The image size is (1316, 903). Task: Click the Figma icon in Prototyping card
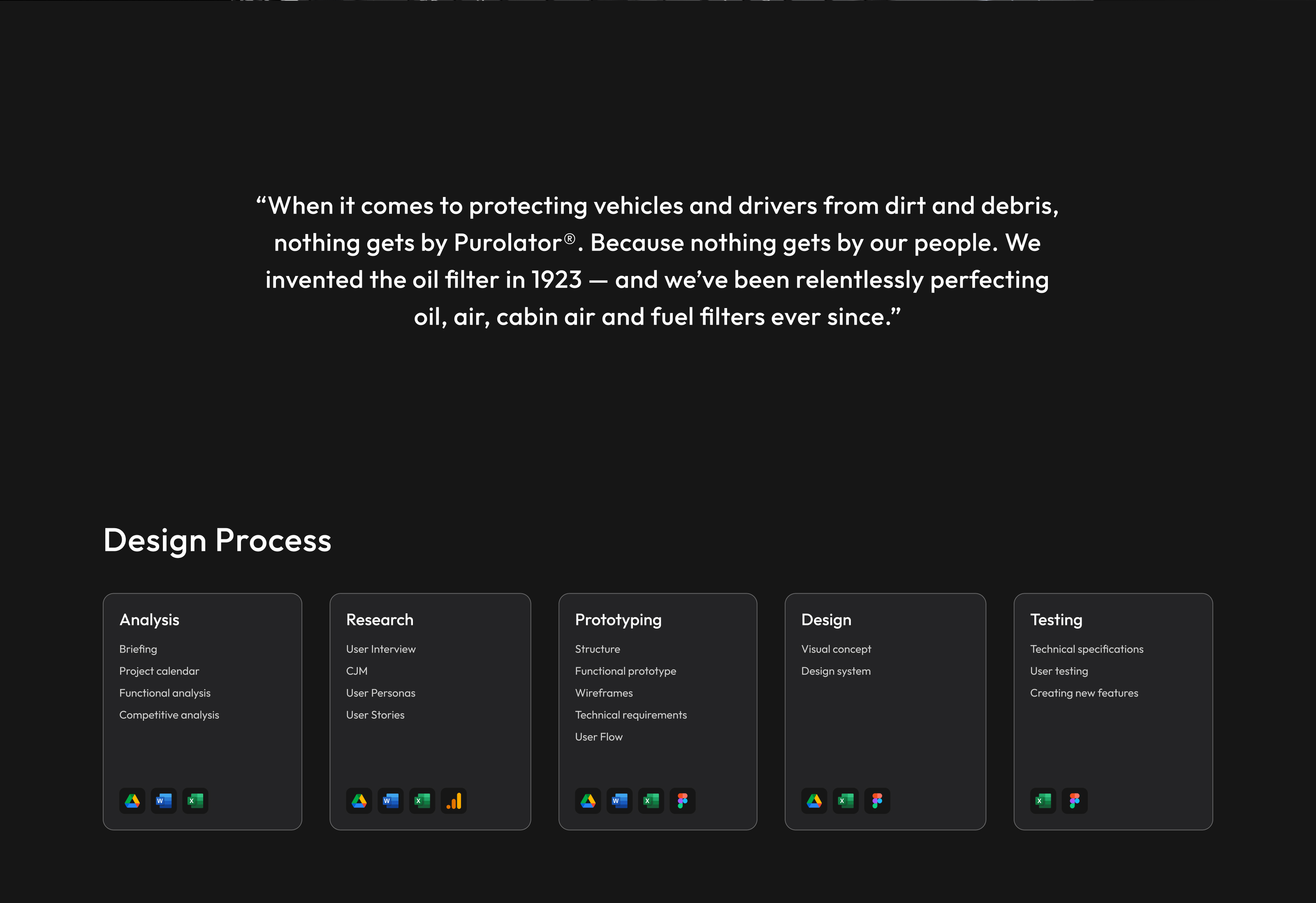point(682,801)
